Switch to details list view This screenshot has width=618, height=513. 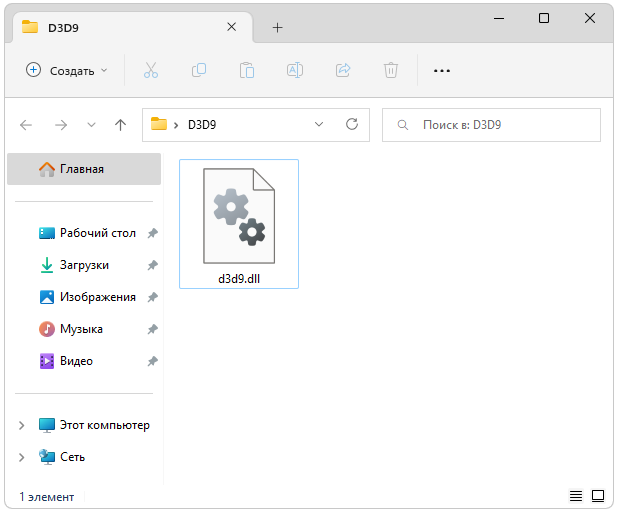[x=576, y=496]
